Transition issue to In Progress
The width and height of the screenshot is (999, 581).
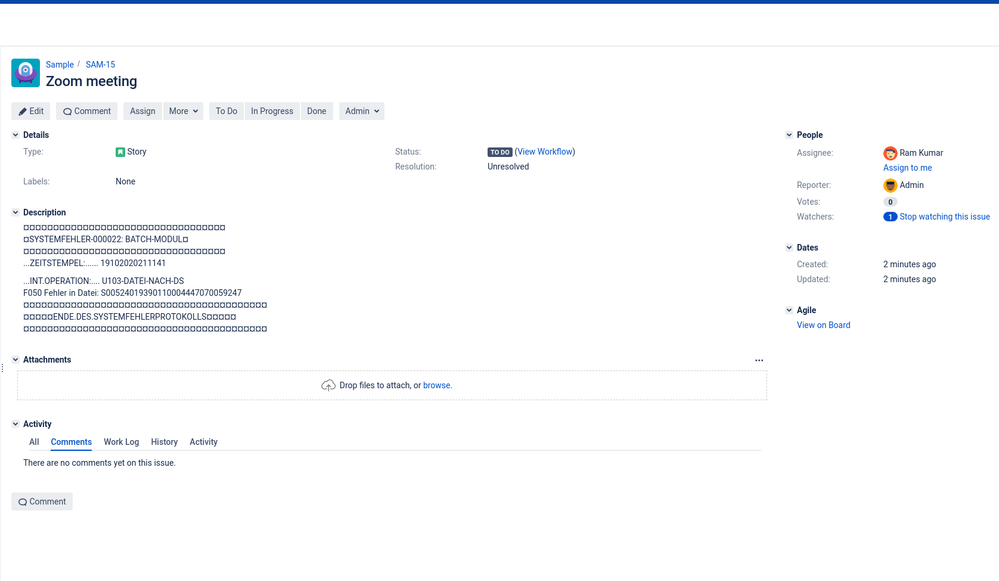[272, 111]
